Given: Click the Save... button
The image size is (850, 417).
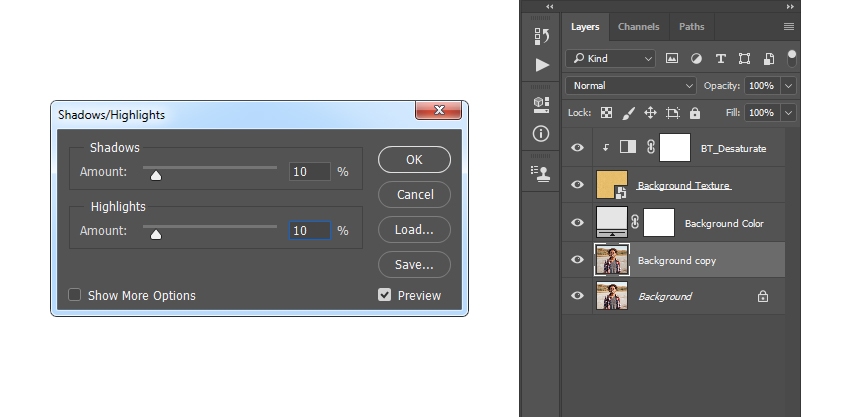Looking at the screenshot, I should pyautogui.click(x=414, y=265).
